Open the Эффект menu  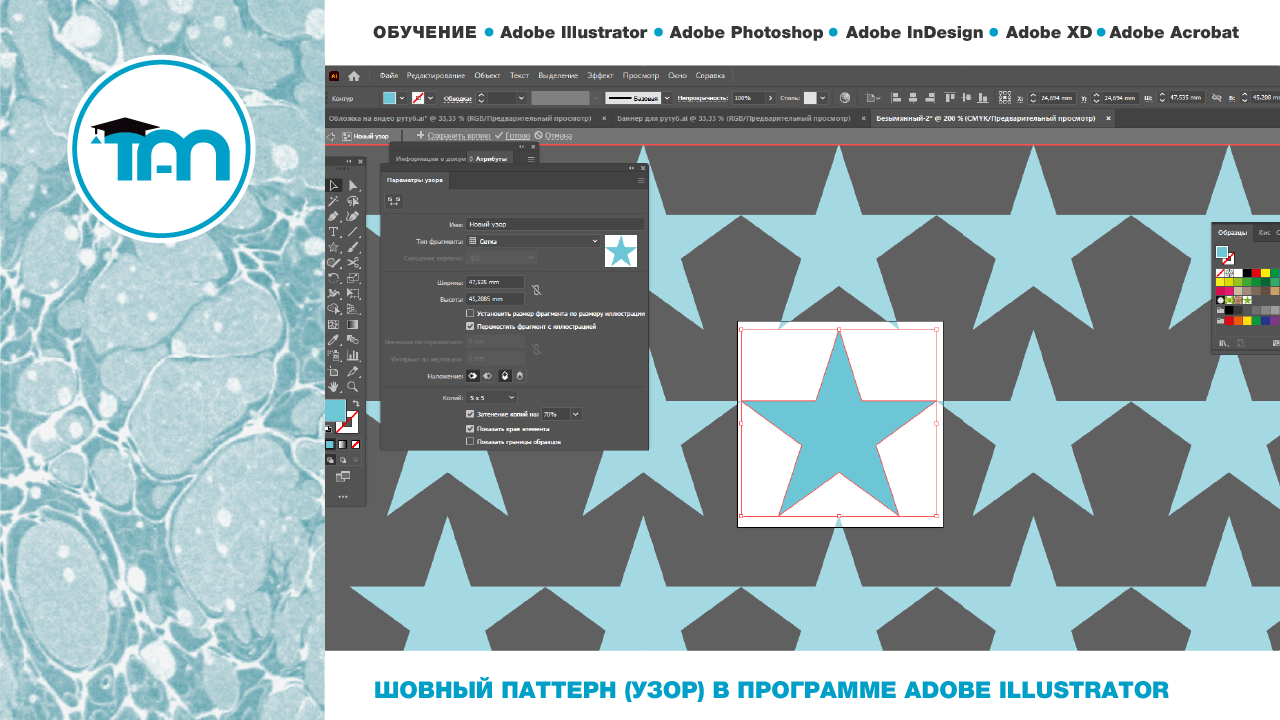click(x=600, y=76)
